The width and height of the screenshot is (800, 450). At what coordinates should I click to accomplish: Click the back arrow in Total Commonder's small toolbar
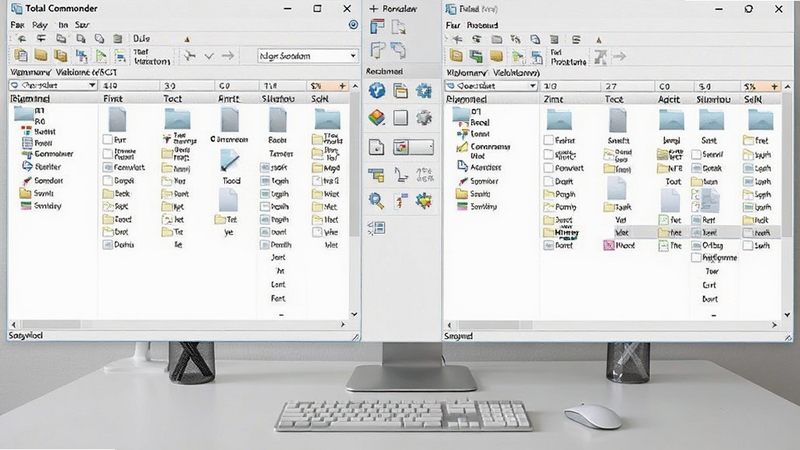[x=21, y=38]
